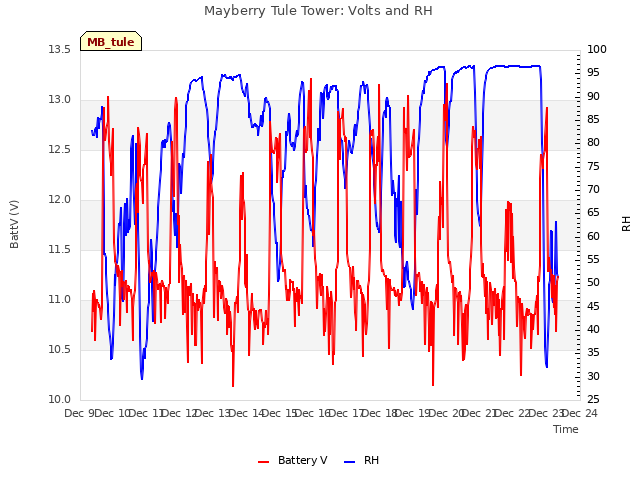The height and width of the screenshot is (480, 640).
Task: Click the 80 tick on the right RH axis
Action: (593, 142)
